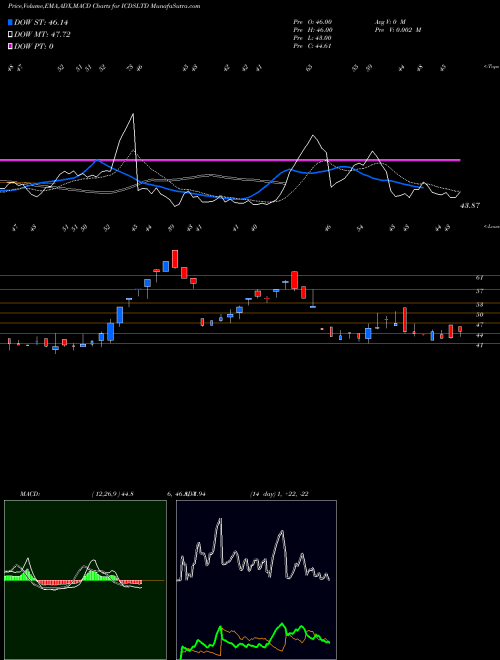
Task: Click the 61 price axis label
Action: [x=479, y=278]
